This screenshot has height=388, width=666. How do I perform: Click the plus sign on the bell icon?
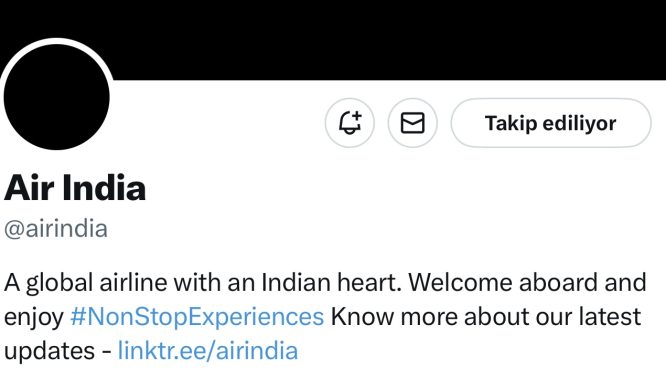click(356, 115)
